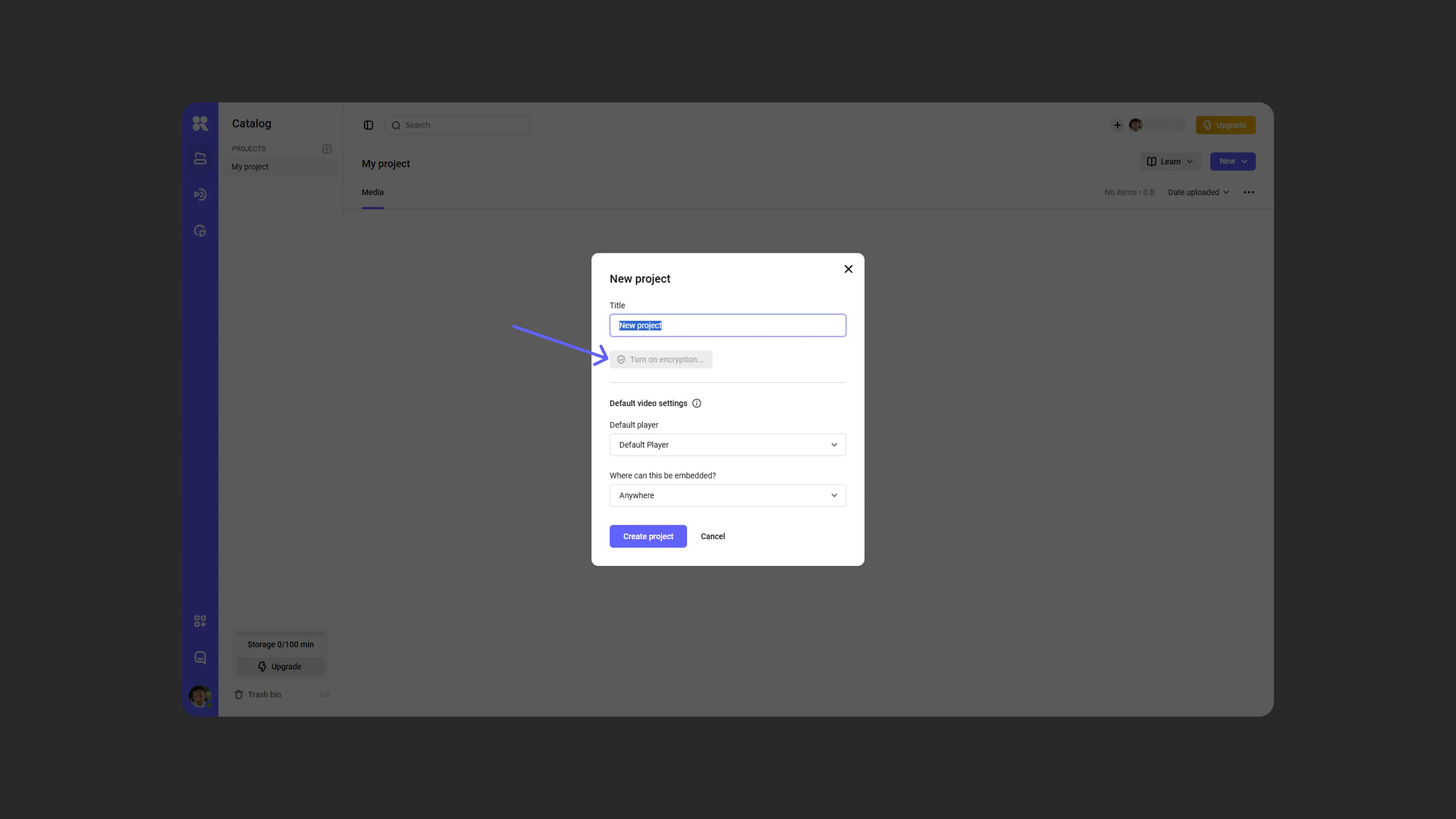
Task: Open the analytics icon in the sidebar
Action: click(x=200, y=231)
